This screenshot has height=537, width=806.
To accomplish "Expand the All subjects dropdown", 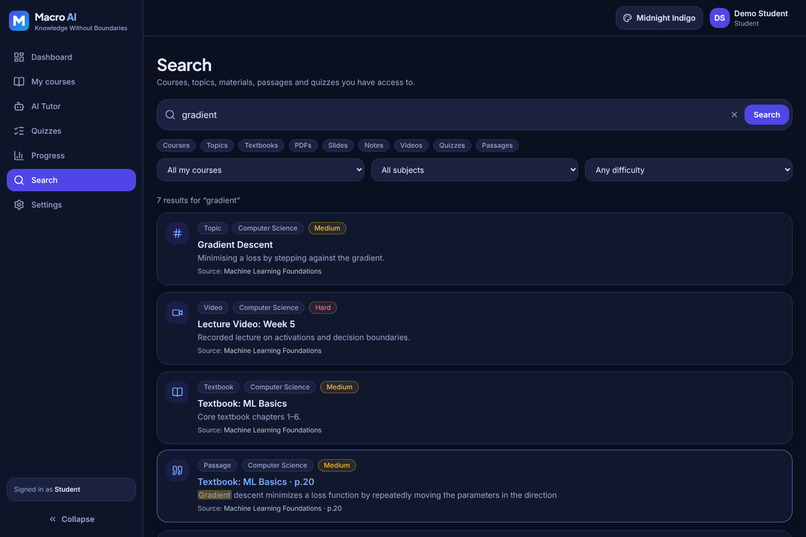I will click(474, 170).
